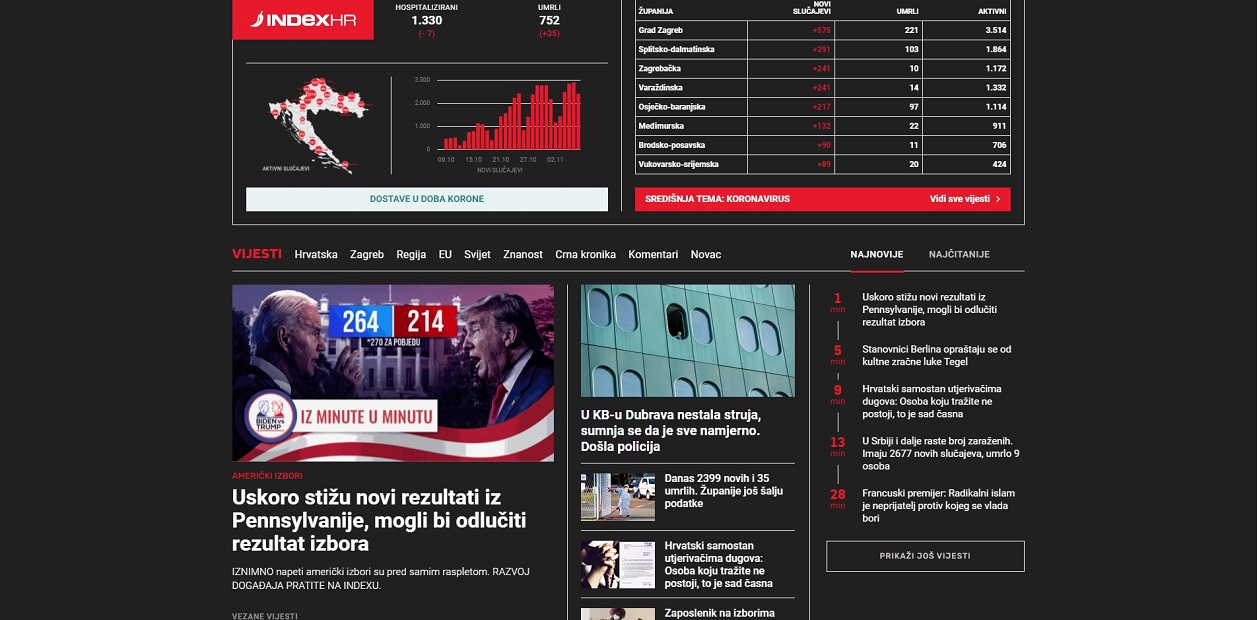Screen dimensions: 1257x620
Task: Switch to the Najnovije tab
Action: click(x=877, y=255)
